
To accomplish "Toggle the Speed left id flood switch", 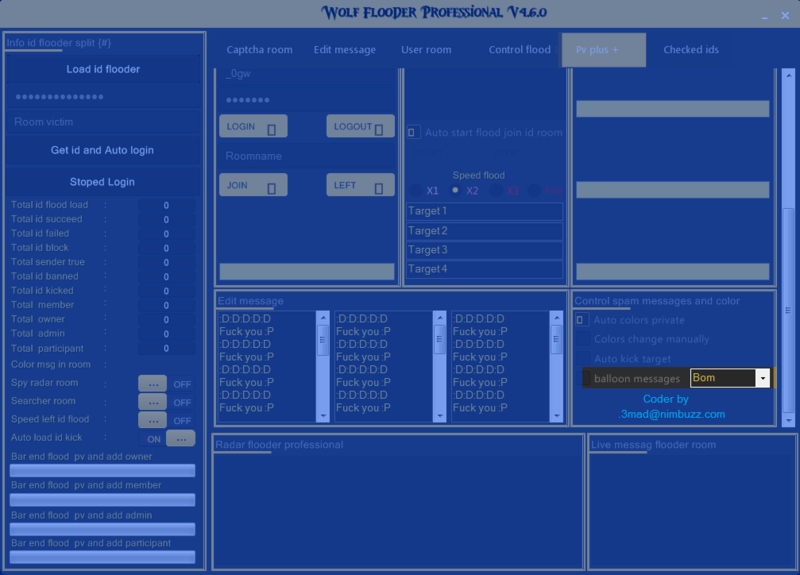I will (x=166, y=420).
